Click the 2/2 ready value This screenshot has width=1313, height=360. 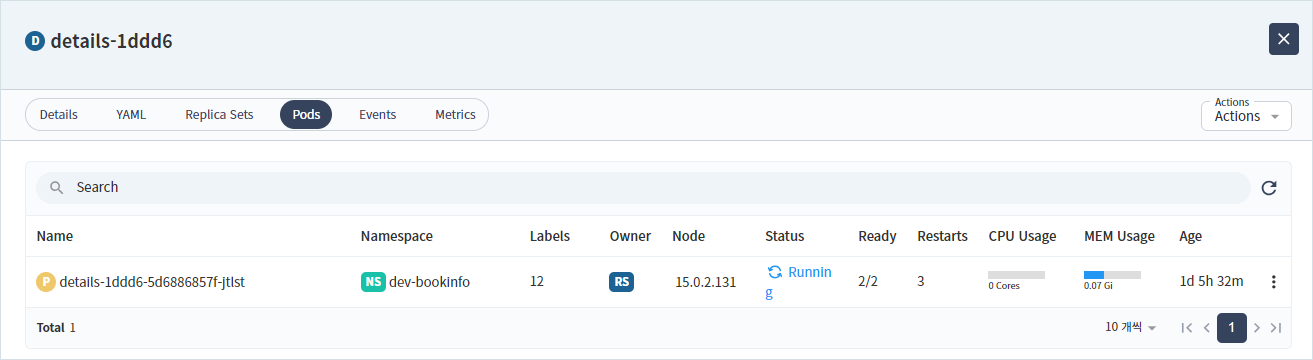point(868,282)
